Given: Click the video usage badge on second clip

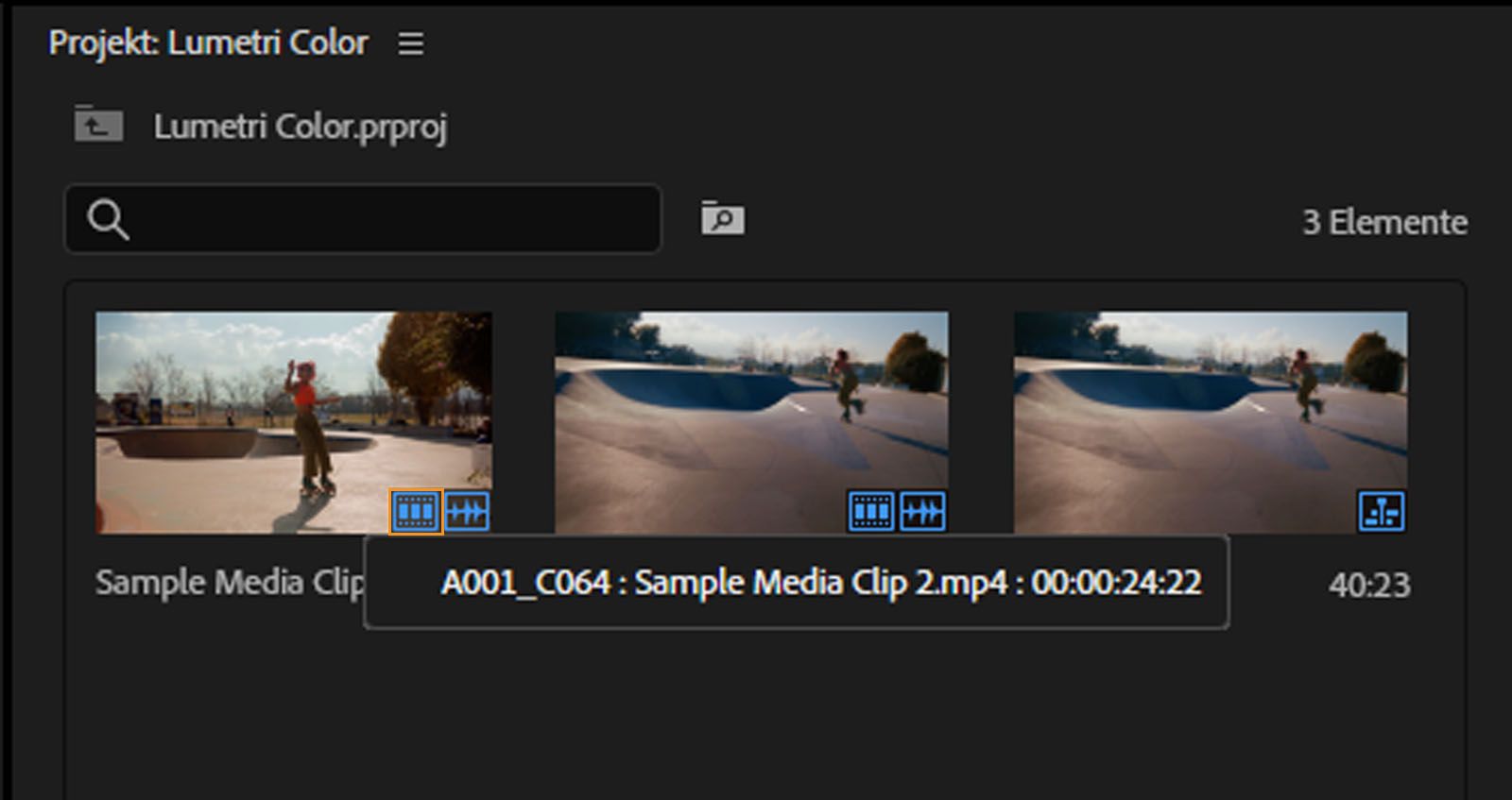Looking at the screenshot, I should click(870, 512).
